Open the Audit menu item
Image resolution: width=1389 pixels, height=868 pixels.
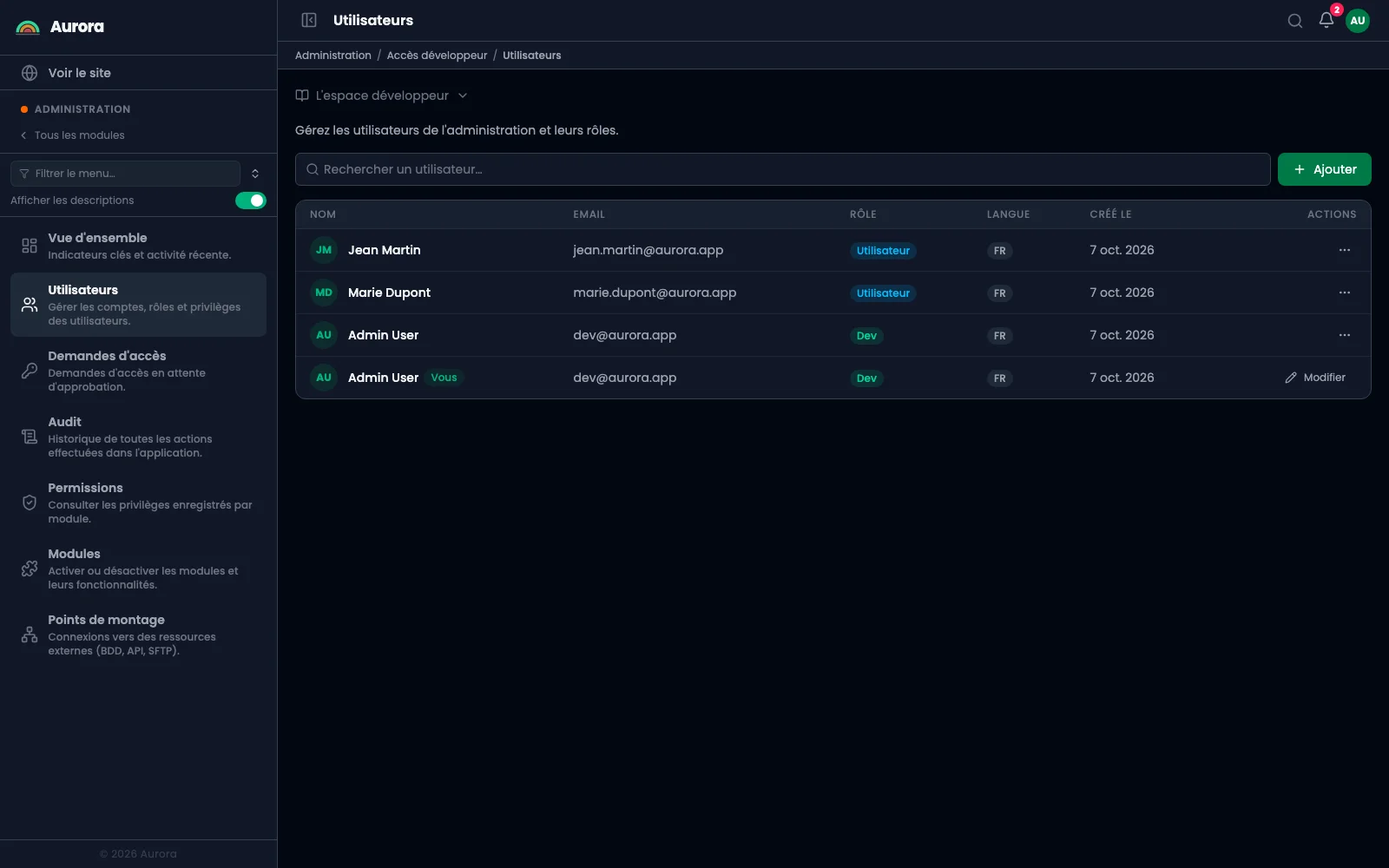click(138, 437)
